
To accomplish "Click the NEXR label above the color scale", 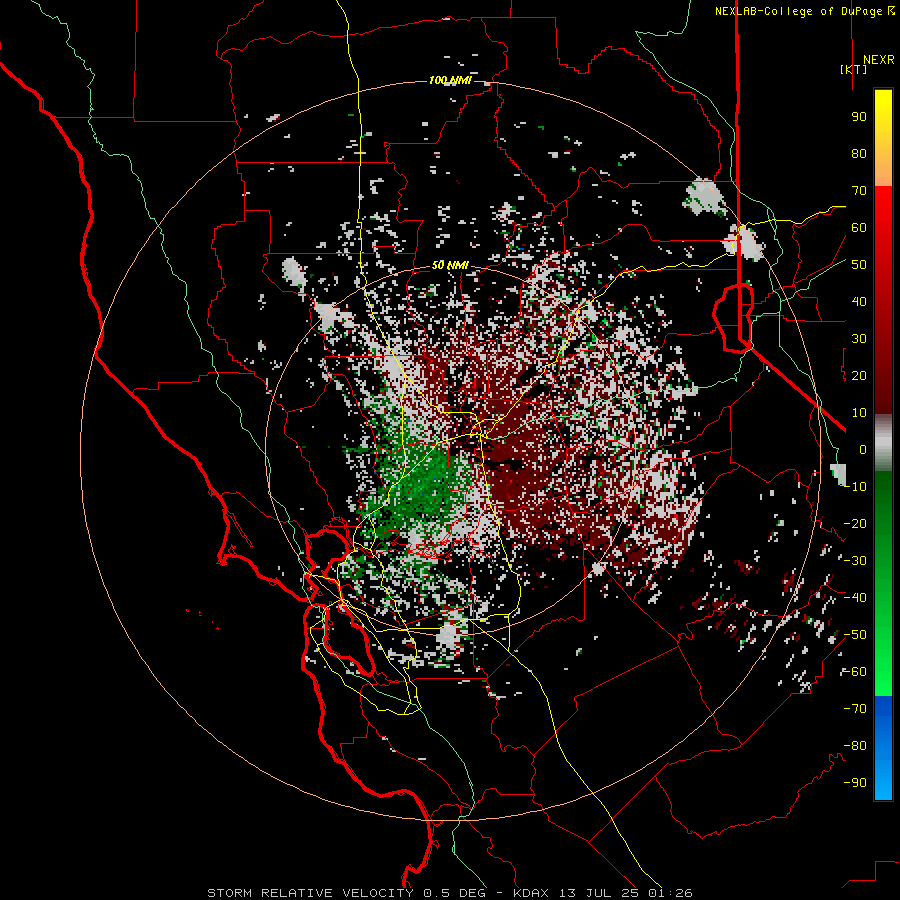I will [878, 60].
